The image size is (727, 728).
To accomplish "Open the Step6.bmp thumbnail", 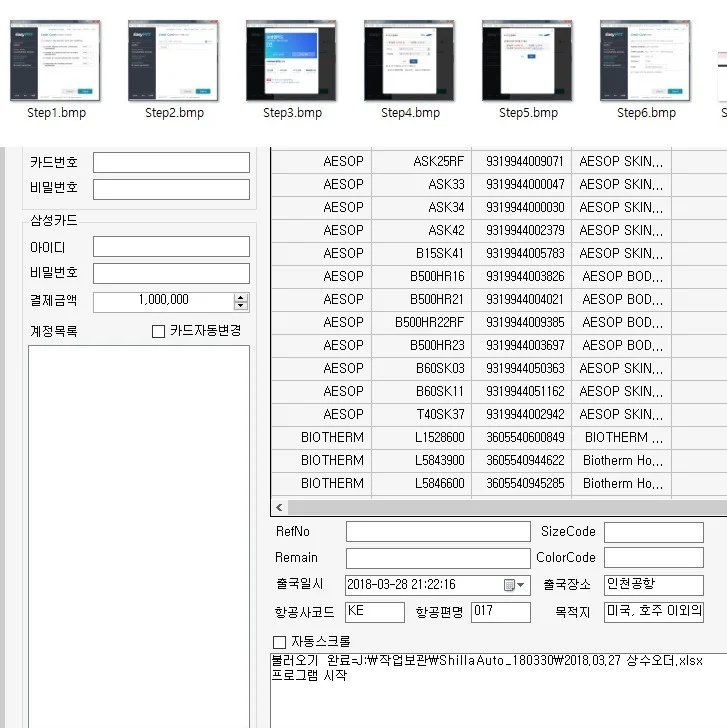I will tap(645, 60).
